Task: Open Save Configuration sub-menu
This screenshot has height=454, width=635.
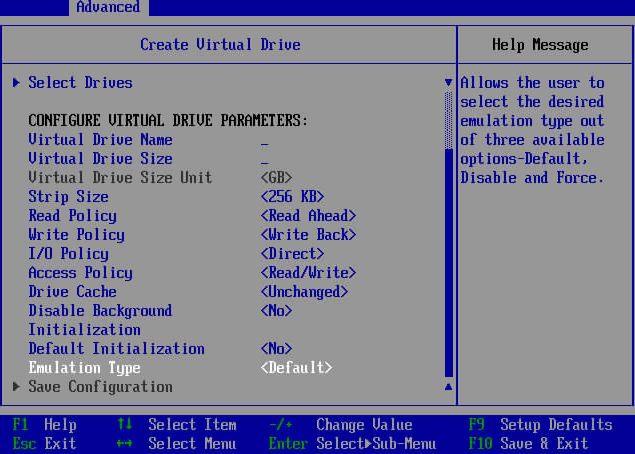Action: click(100, 387)
